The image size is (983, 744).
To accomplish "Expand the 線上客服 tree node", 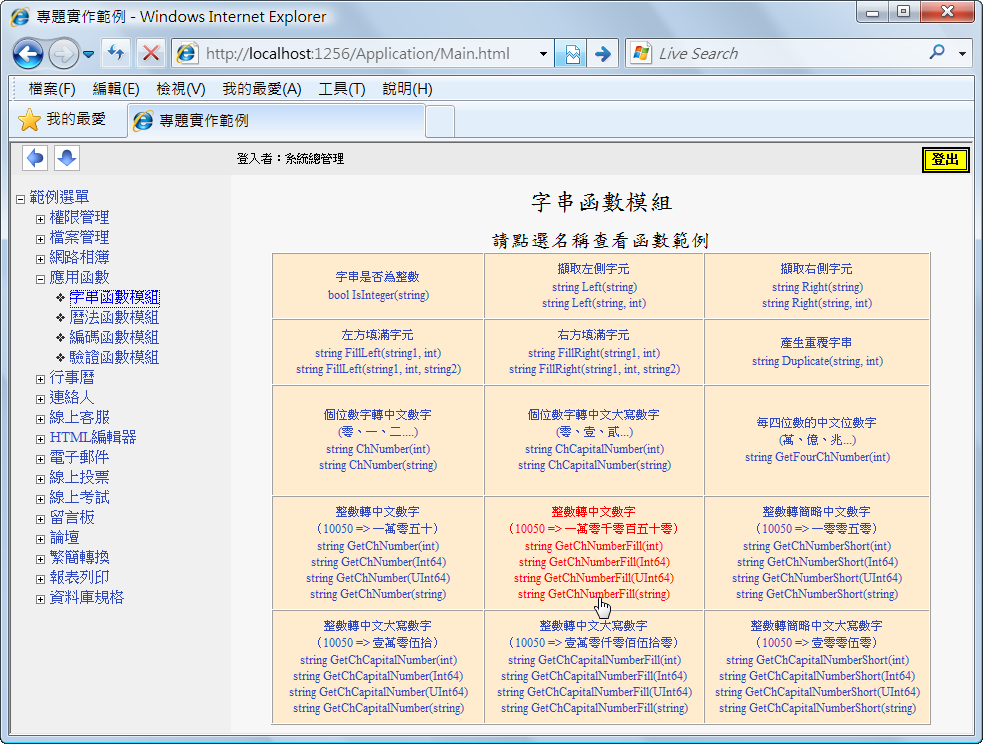I will [x=40, y=419].
